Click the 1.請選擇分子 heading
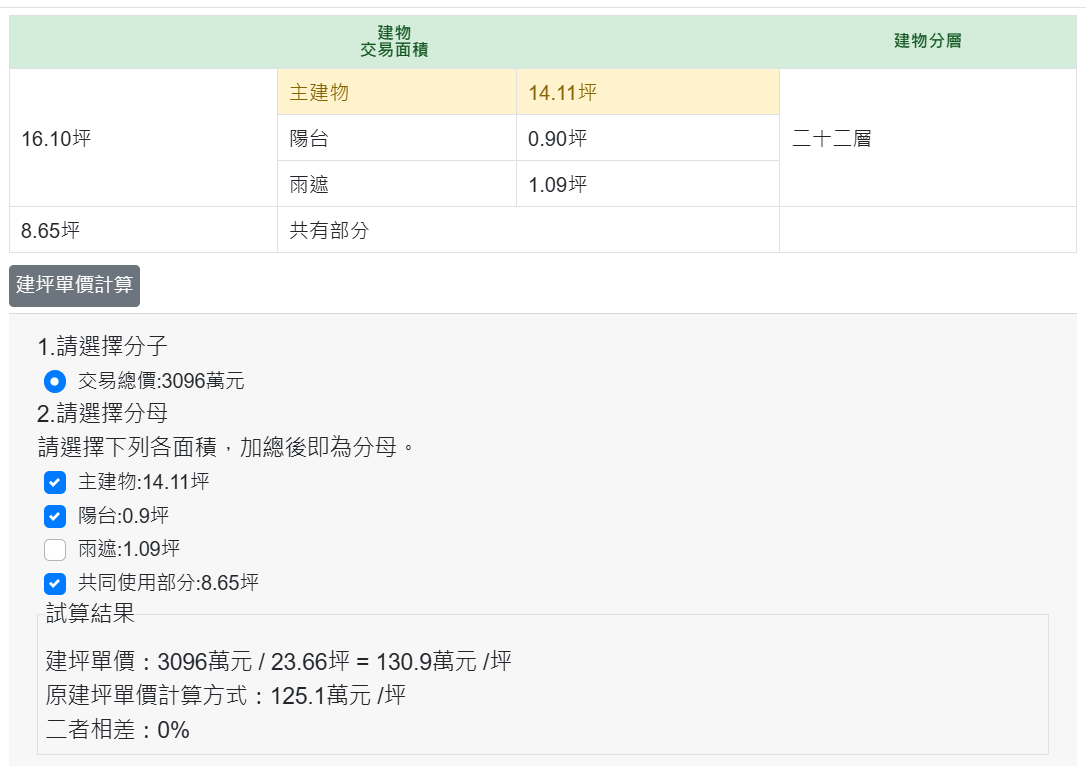This screenshot has height=766, width=1086. (102, 347)
